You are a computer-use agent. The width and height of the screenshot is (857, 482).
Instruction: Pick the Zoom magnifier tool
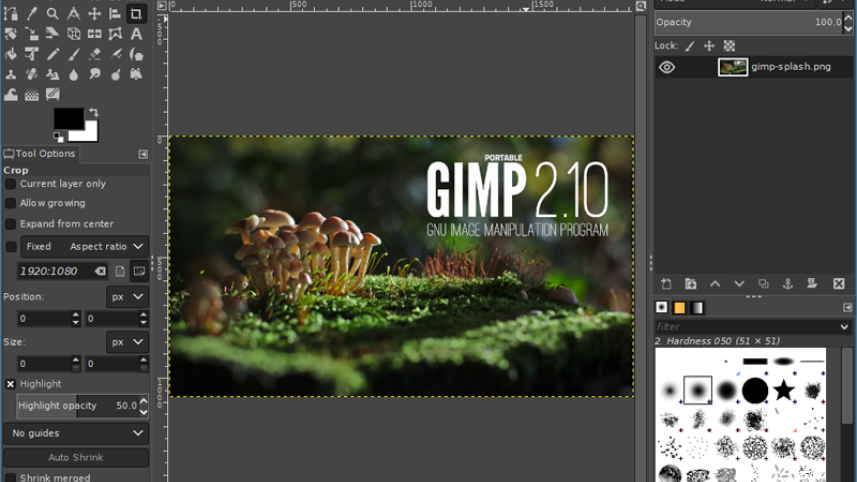52,13
